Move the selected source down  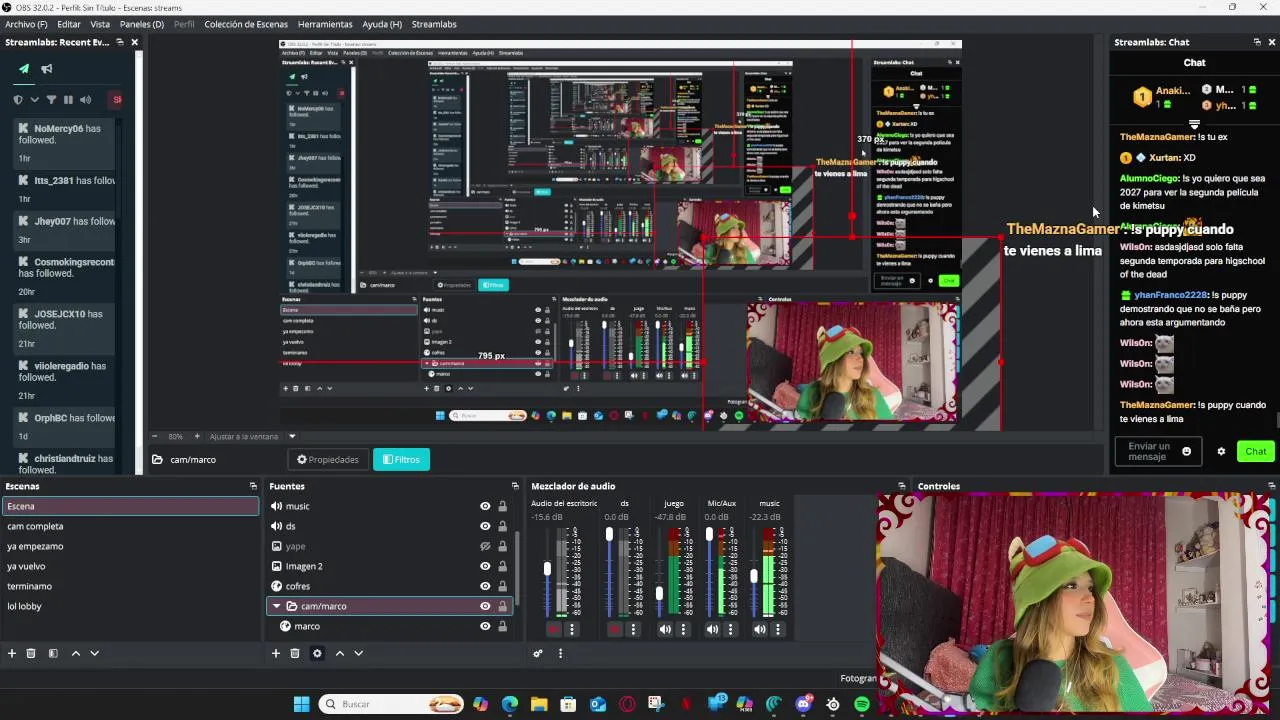(358, 653)
